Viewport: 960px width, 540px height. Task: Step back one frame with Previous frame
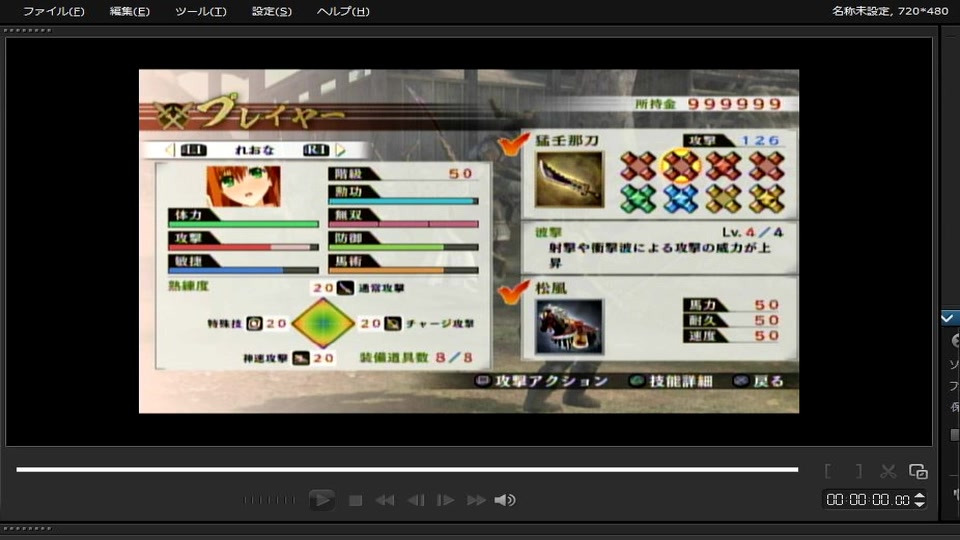pyautogui.click(x=416, y=501)
